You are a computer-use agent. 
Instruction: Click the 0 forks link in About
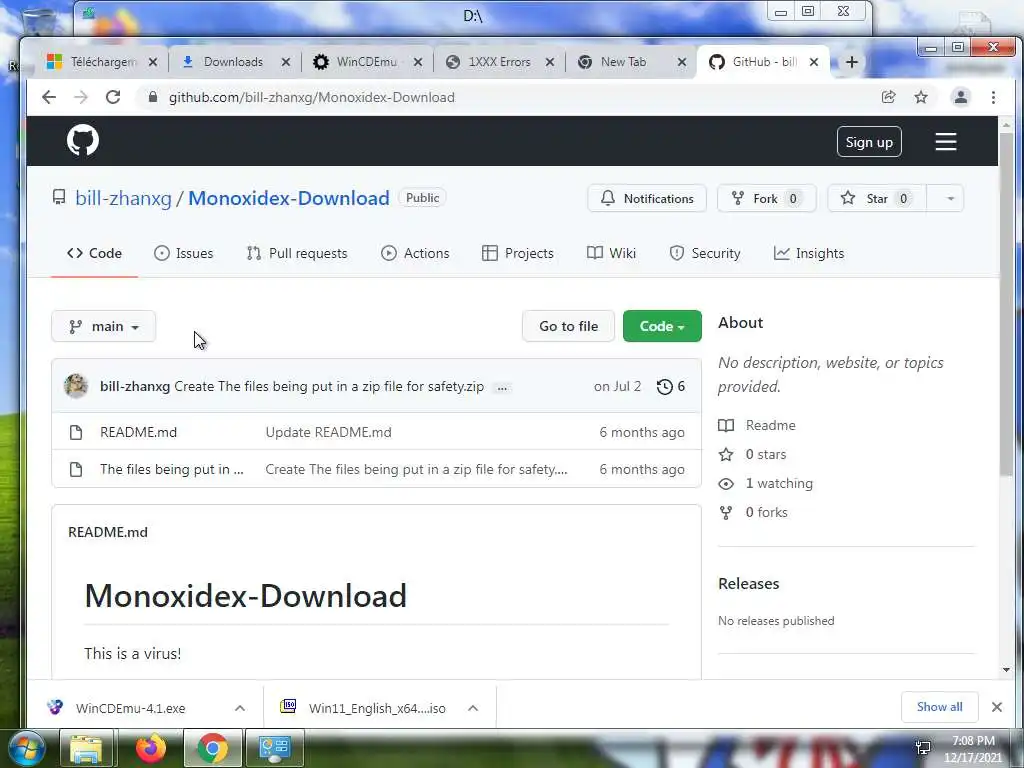point(767,513)
